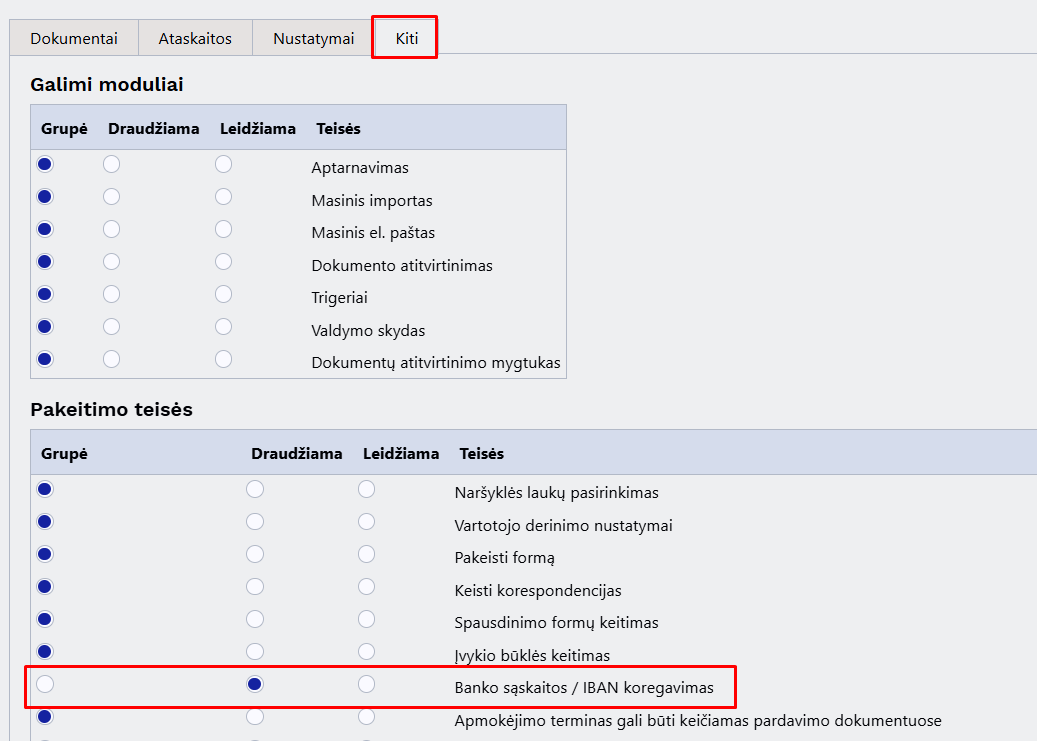
Task: Allow Vartotojo derinimo nustatymai via Leidžiama
Action: 367,522
